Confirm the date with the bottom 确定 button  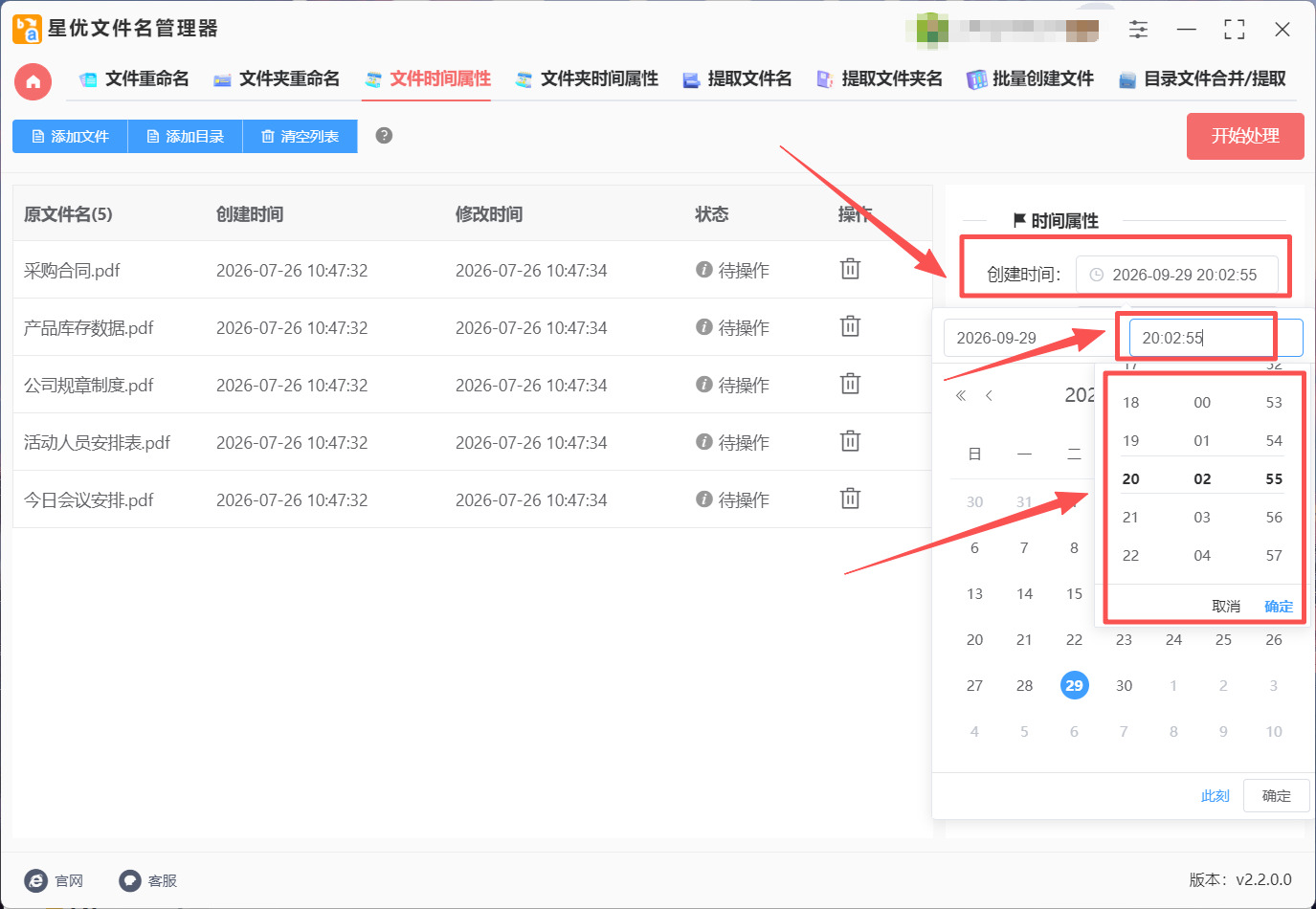pos(1276,795)
